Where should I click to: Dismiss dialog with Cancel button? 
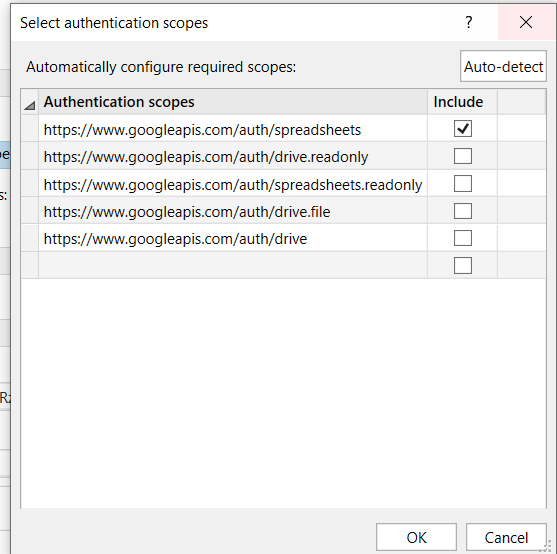point(506,537)
